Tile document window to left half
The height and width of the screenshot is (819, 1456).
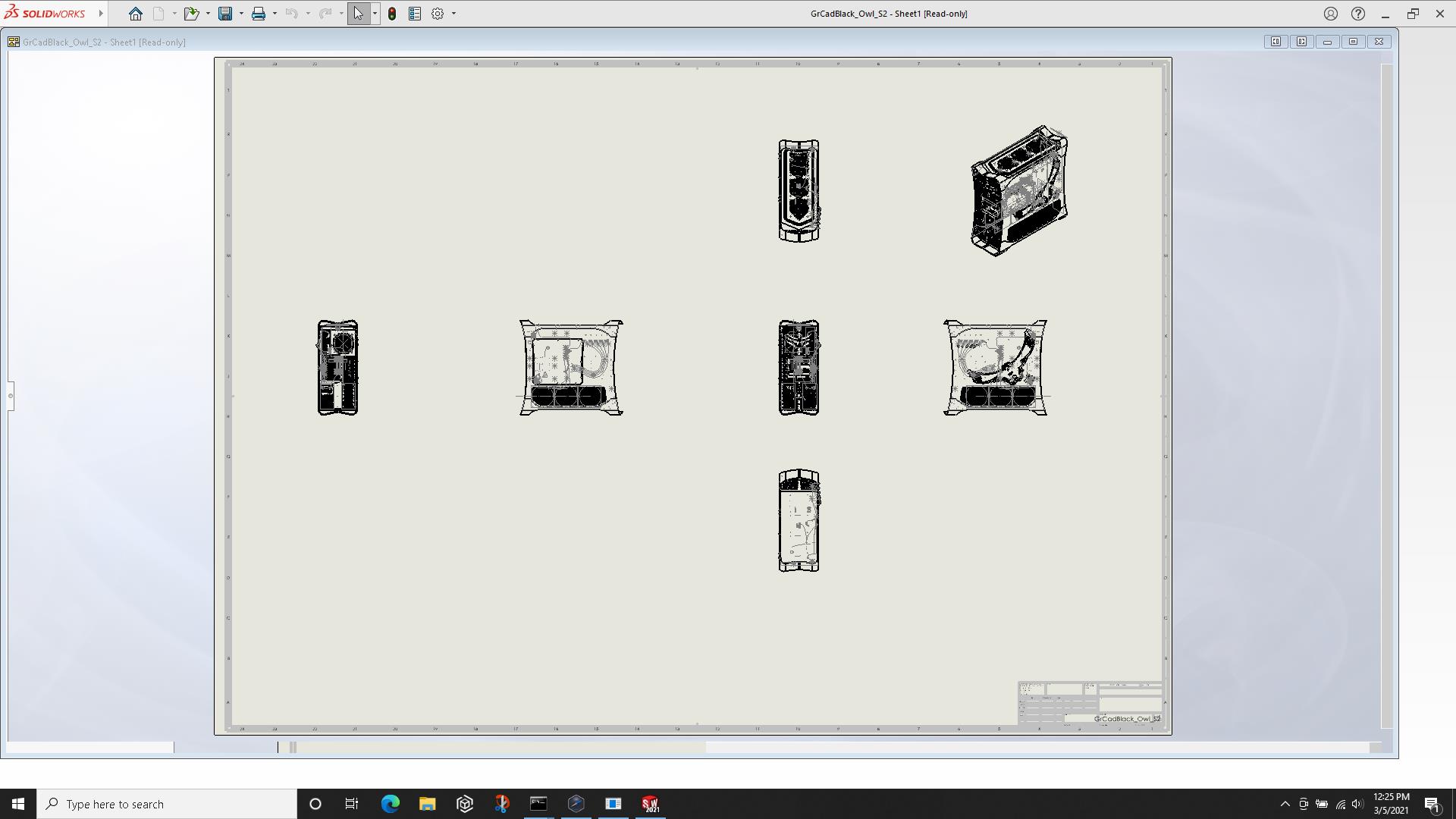(x=1276, y=42)
